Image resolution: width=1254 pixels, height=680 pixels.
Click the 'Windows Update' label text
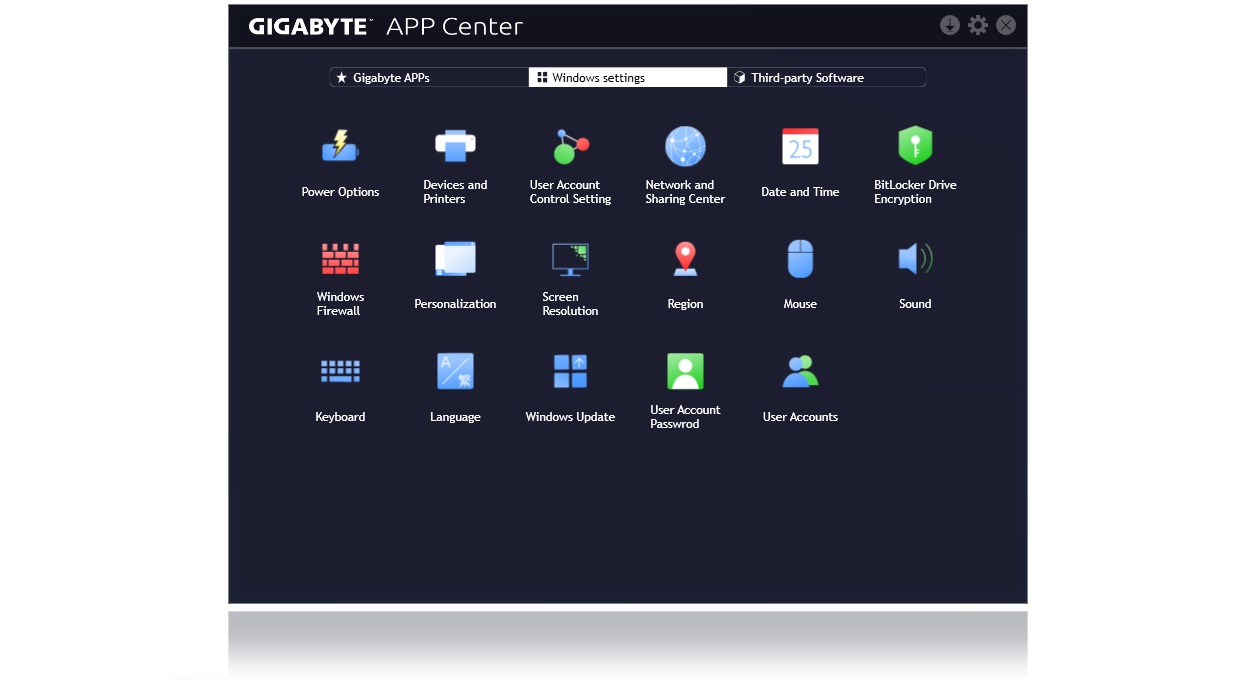tap(570, 417)
